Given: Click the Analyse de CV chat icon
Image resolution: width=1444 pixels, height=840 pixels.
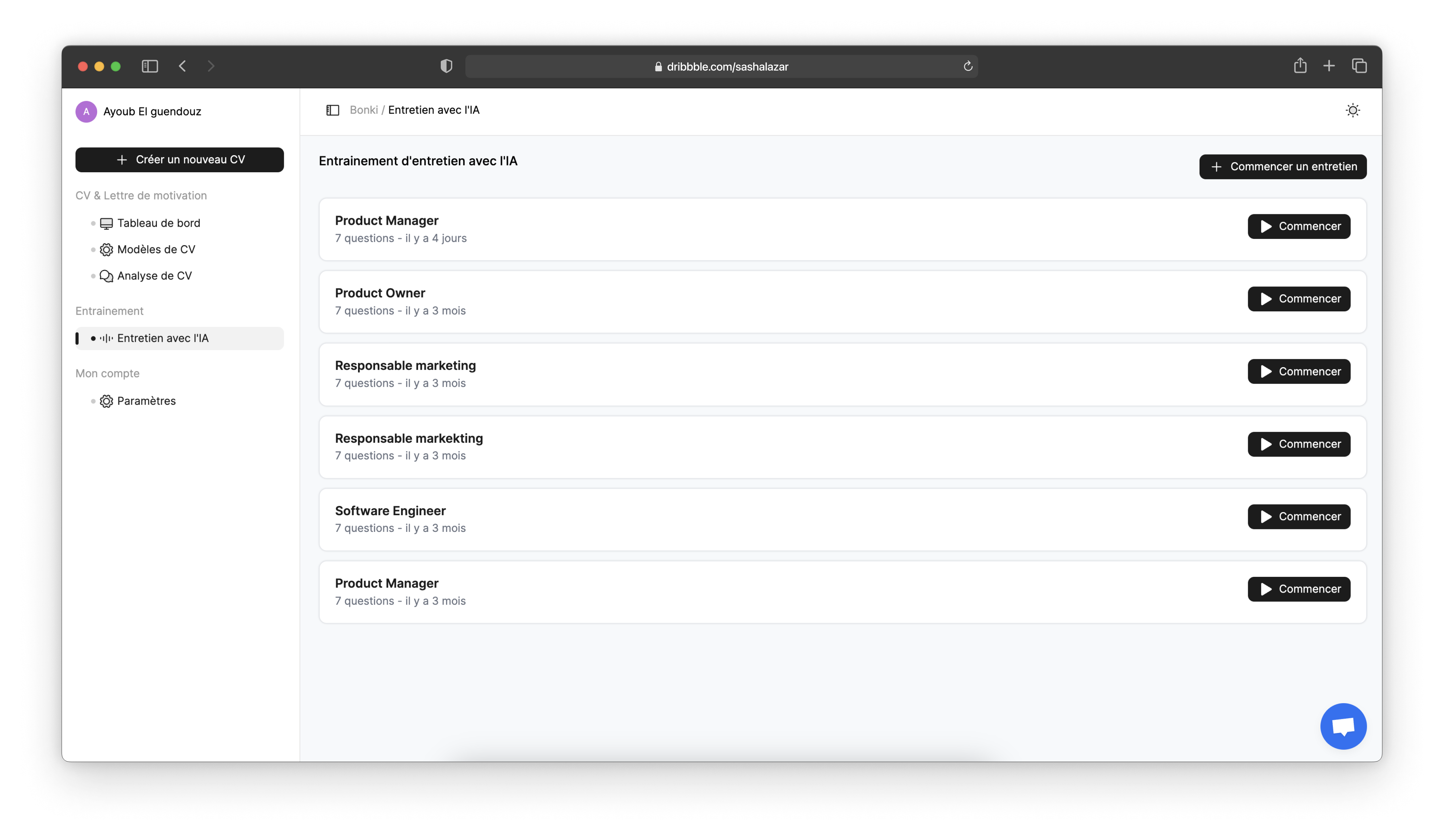Looking at the screenshot, I should pos(107,276).
